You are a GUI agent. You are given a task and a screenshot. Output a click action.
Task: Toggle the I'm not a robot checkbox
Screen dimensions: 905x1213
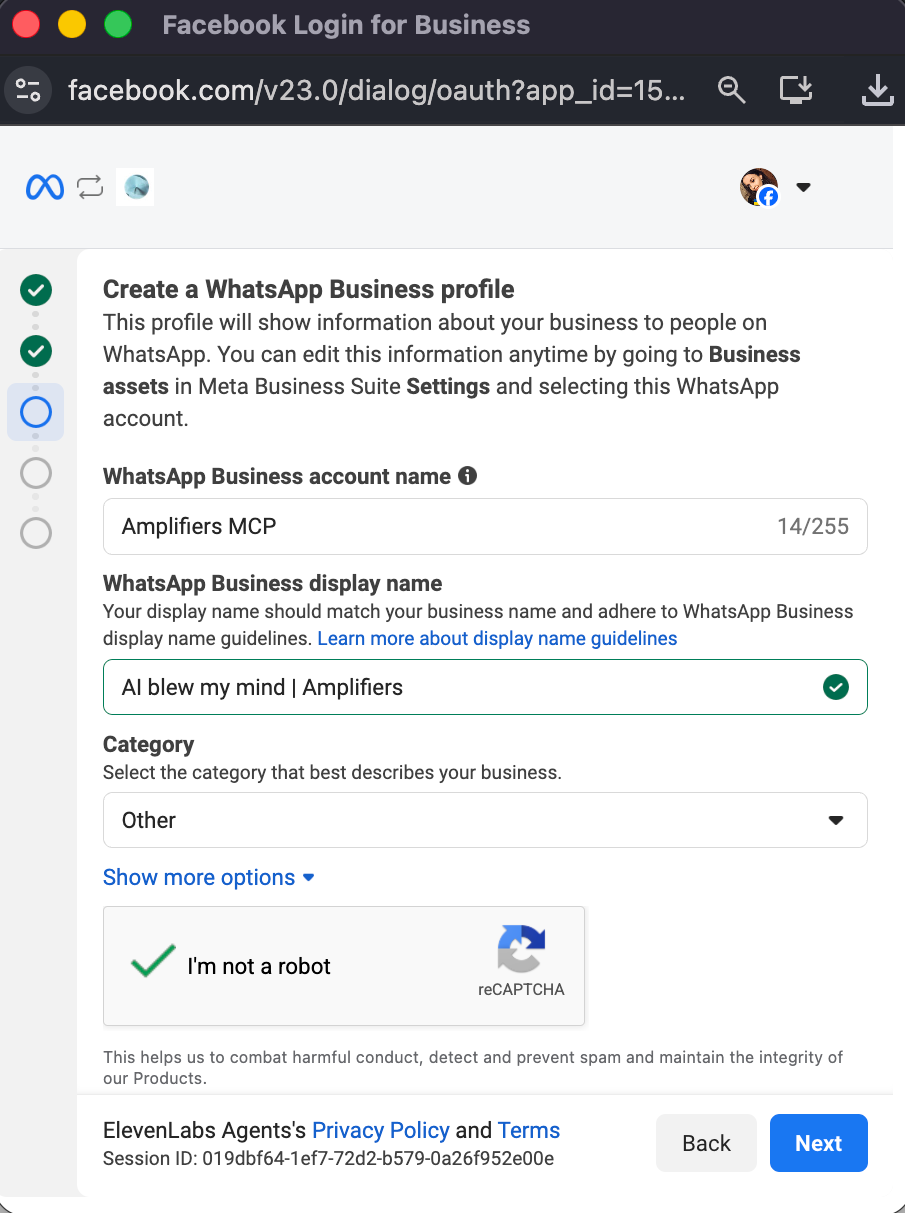153,963
